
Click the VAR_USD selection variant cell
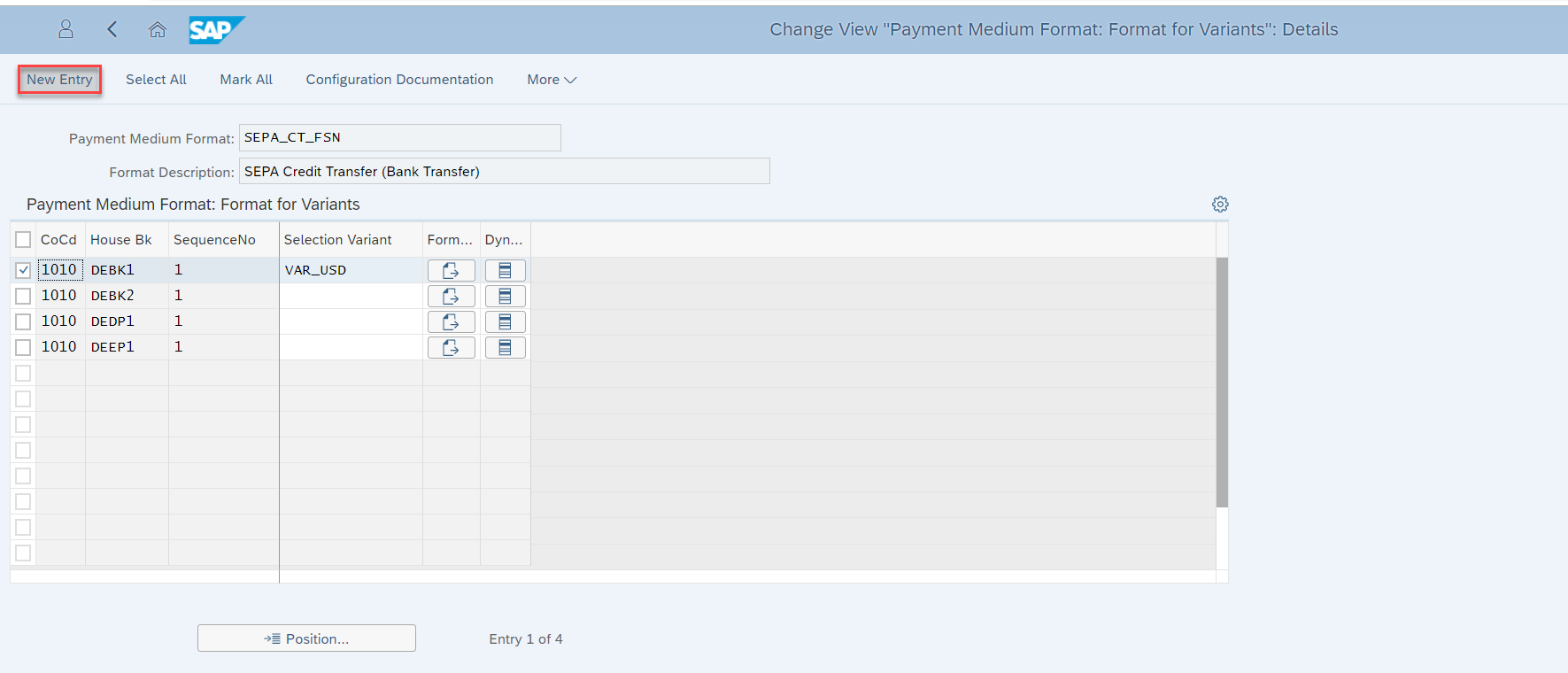click(x=351, y=270)
